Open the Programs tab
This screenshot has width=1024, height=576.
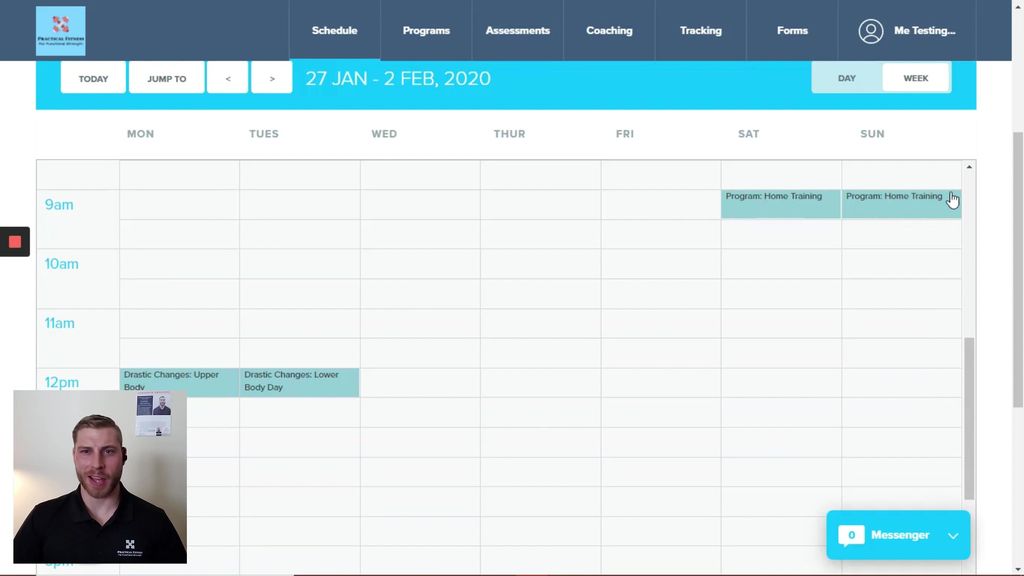point(426,31)
